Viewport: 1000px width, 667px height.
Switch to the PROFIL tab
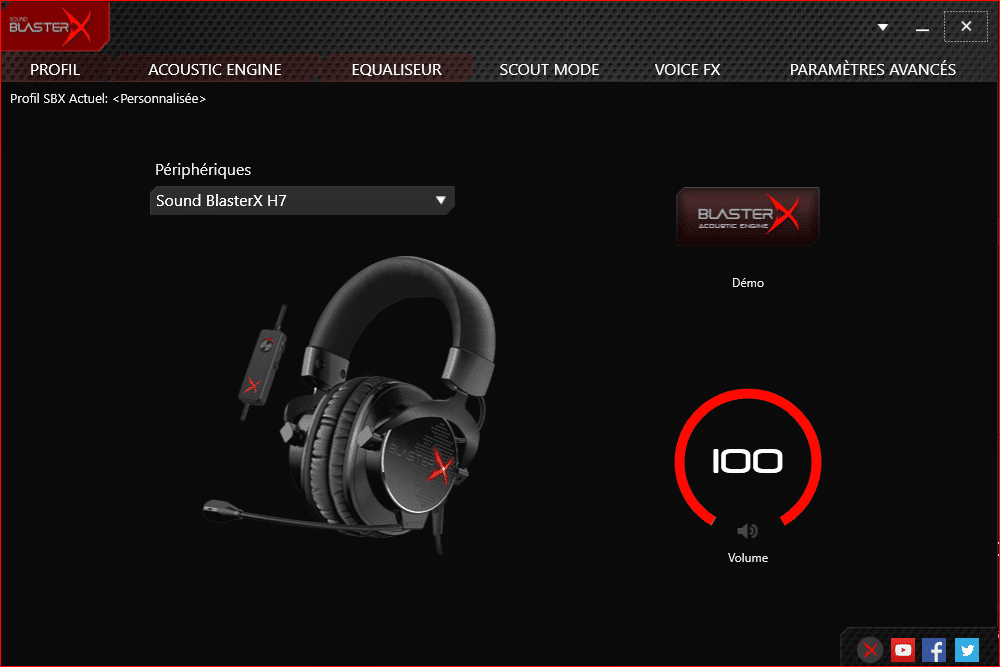pyautogui.click(x=55, y=70)
